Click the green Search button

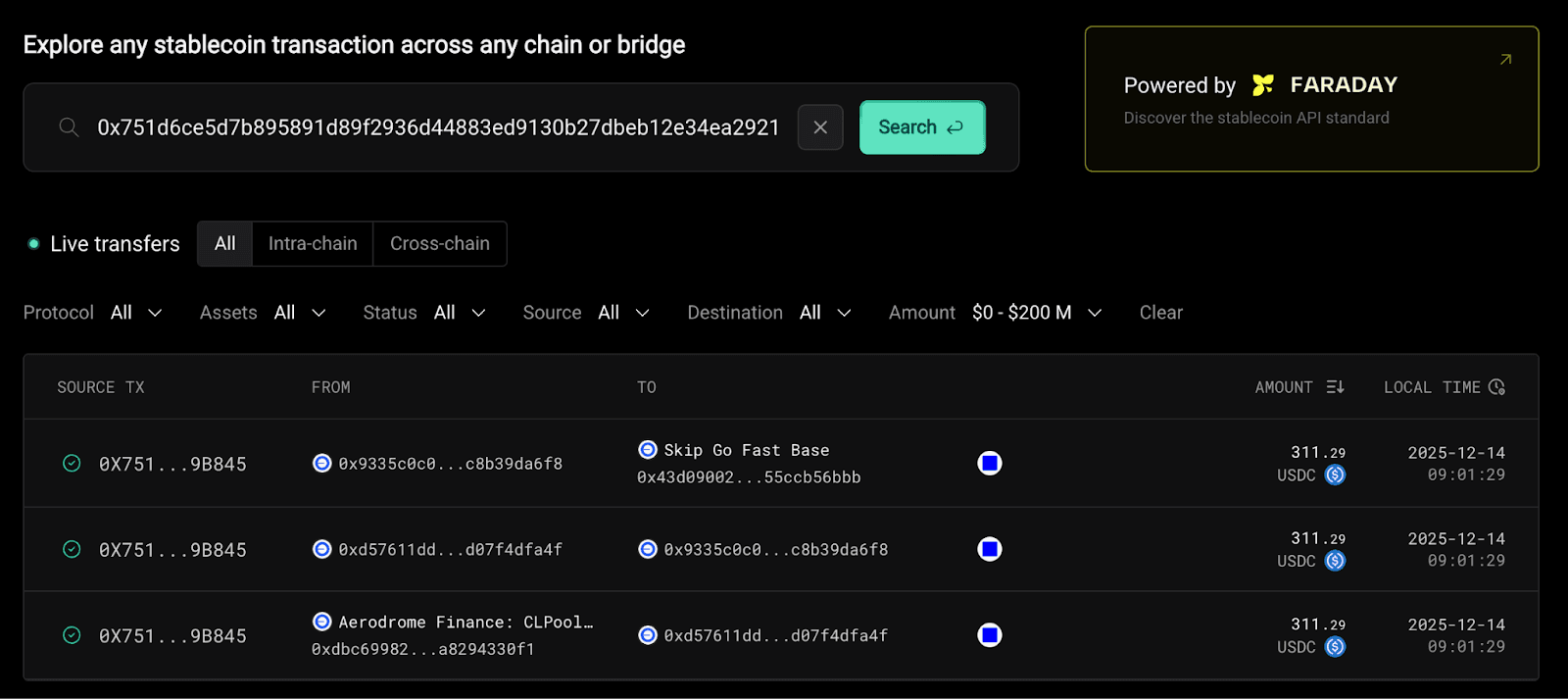pos(921,127)
